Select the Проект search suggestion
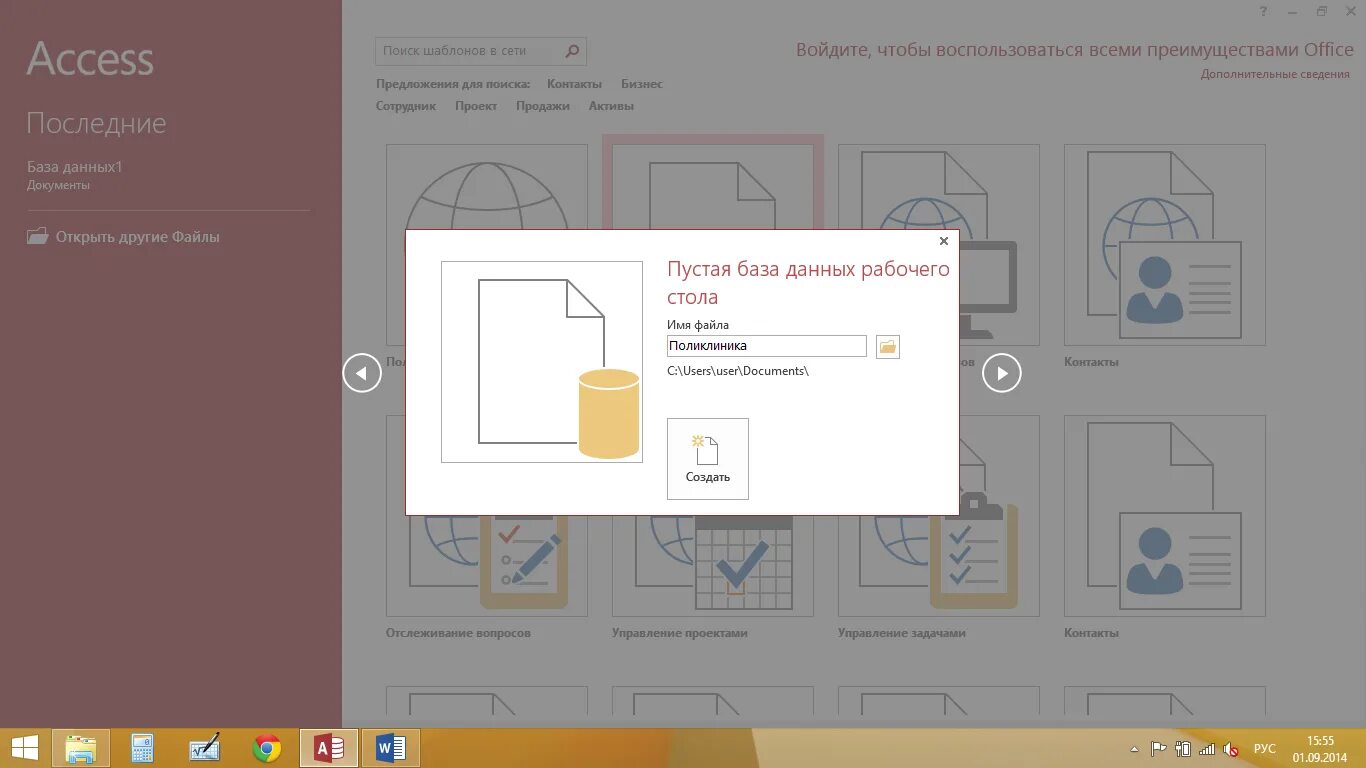Screen dimensions: 1366x768 tap(476, 106)
